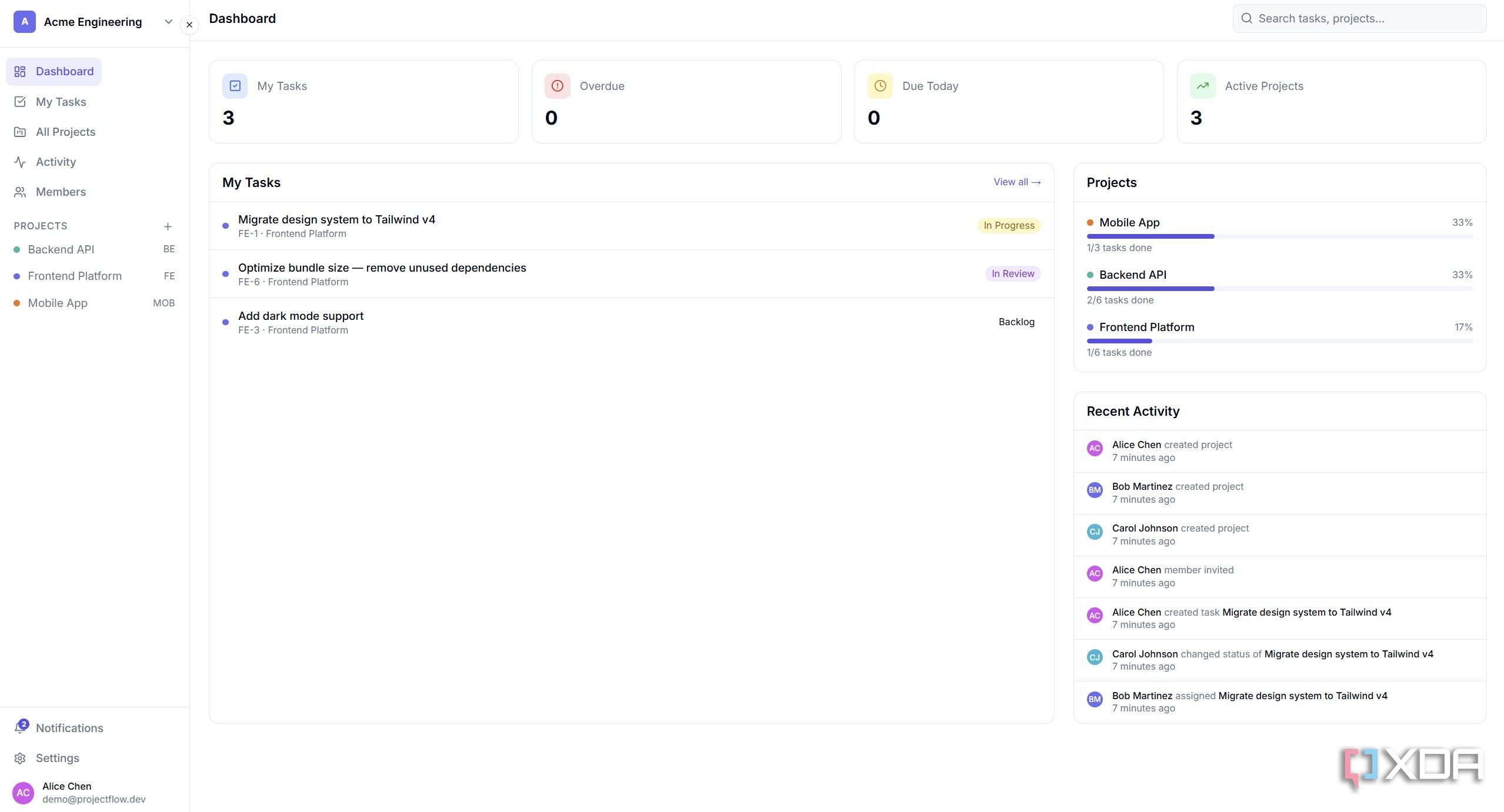Click BM avatar beside 'created project' activity
Viewport: 1504px width, 812px height.
(1095, 490)
